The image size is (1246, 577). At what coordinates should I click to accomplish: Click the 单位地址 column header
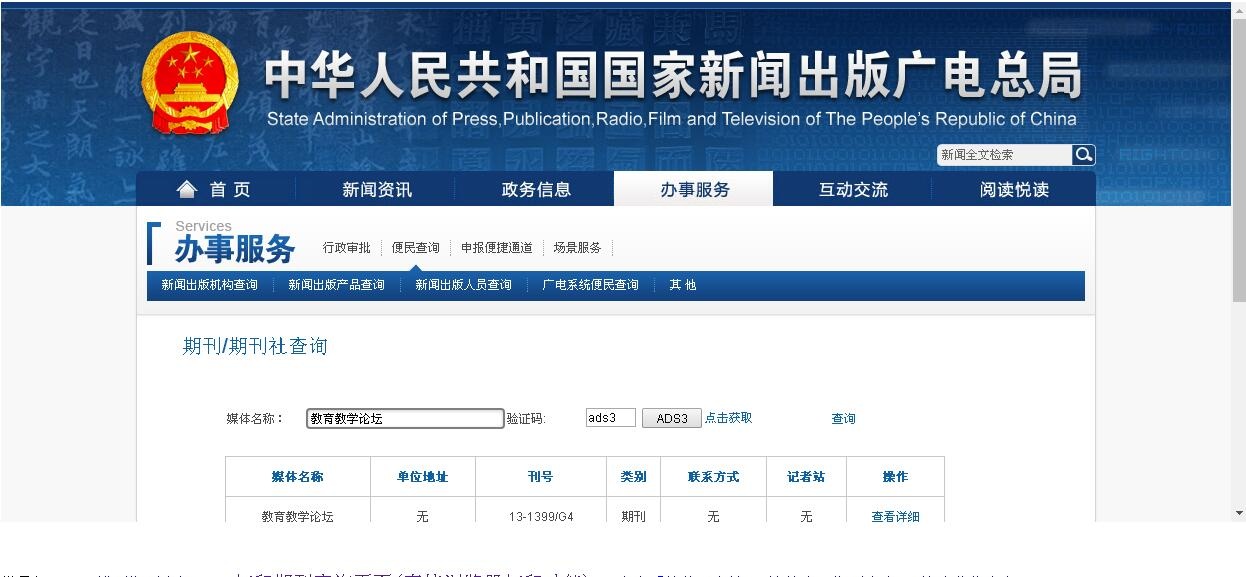tap(423, 477)
